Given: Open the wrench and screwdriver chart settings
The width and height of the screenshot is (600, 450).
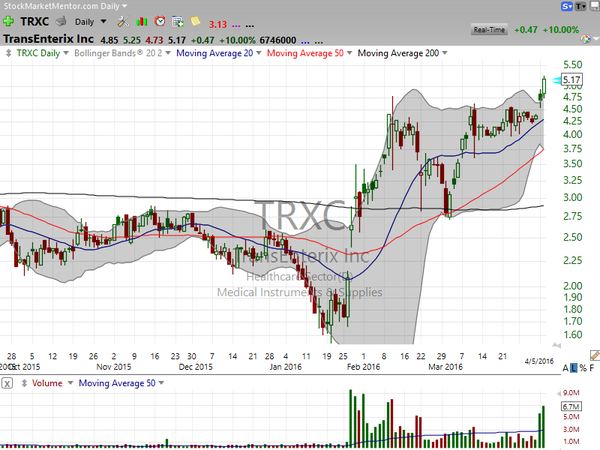Looking at the screenshot, I should [123, 21].
